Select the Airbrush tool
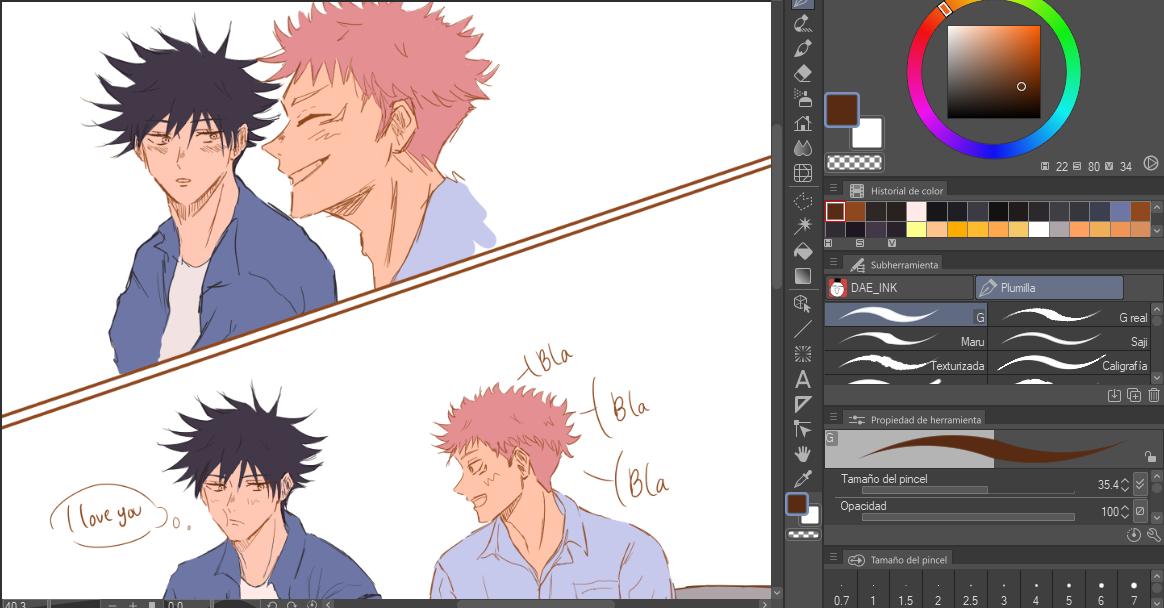1164x608 pixels. (x=802, y=96)
